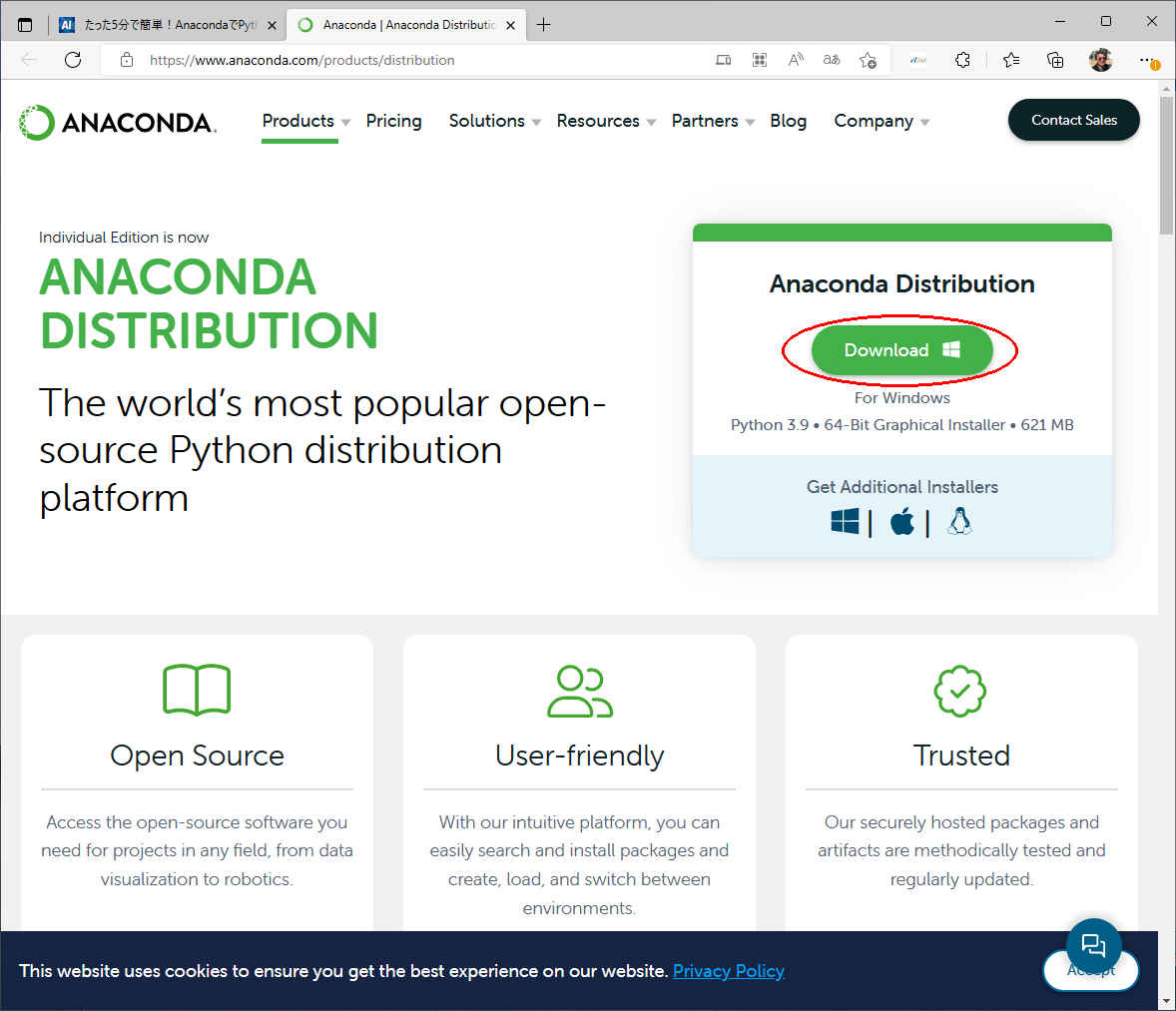1176x1011 pixels.
Task: Open the Read Aloud feature icon
Action: [x=796, y=60]
